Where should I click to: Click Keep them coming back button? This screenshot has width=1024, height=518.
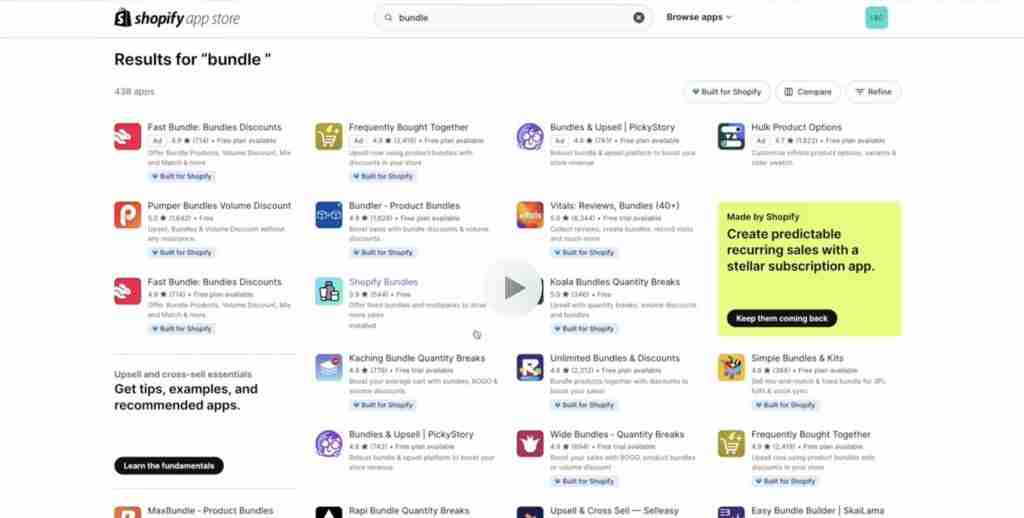782,319
